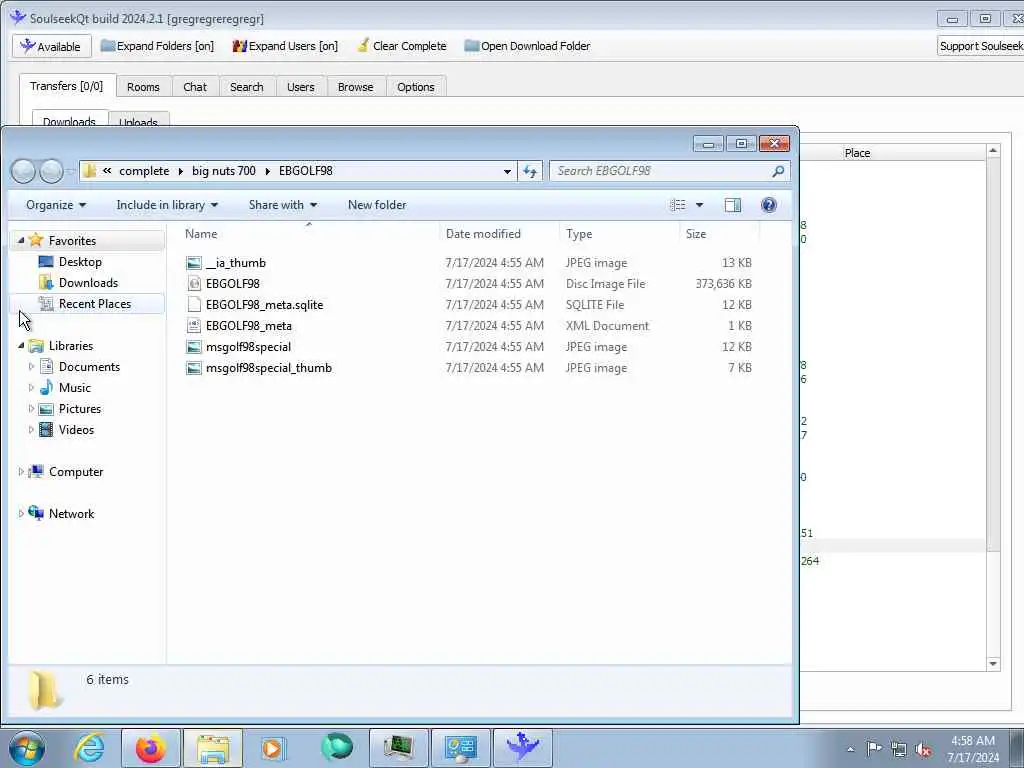Click the 'complete' breadcrumb in address bar

[144, 171]
